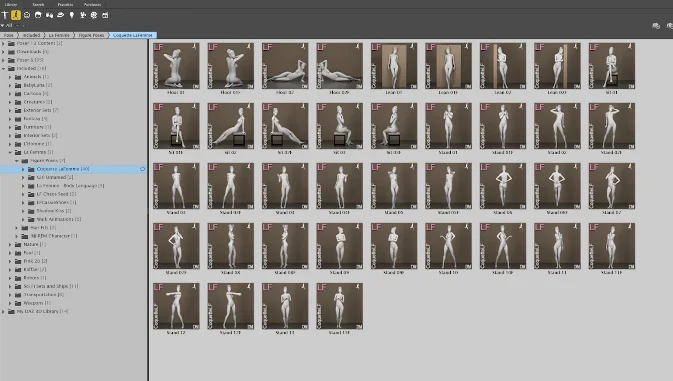Go to Figure Poses breadcrumb
The height and width of the screenshot is (381, 673).
pyautogui.click(x=91, y=35)
